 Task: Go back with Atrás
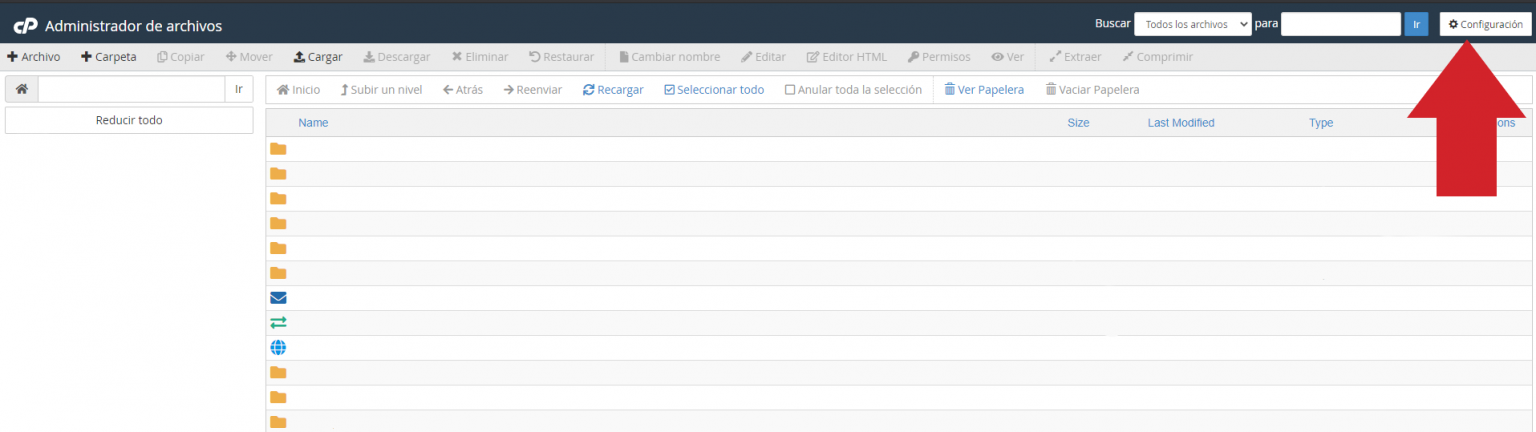coord(462,90)
